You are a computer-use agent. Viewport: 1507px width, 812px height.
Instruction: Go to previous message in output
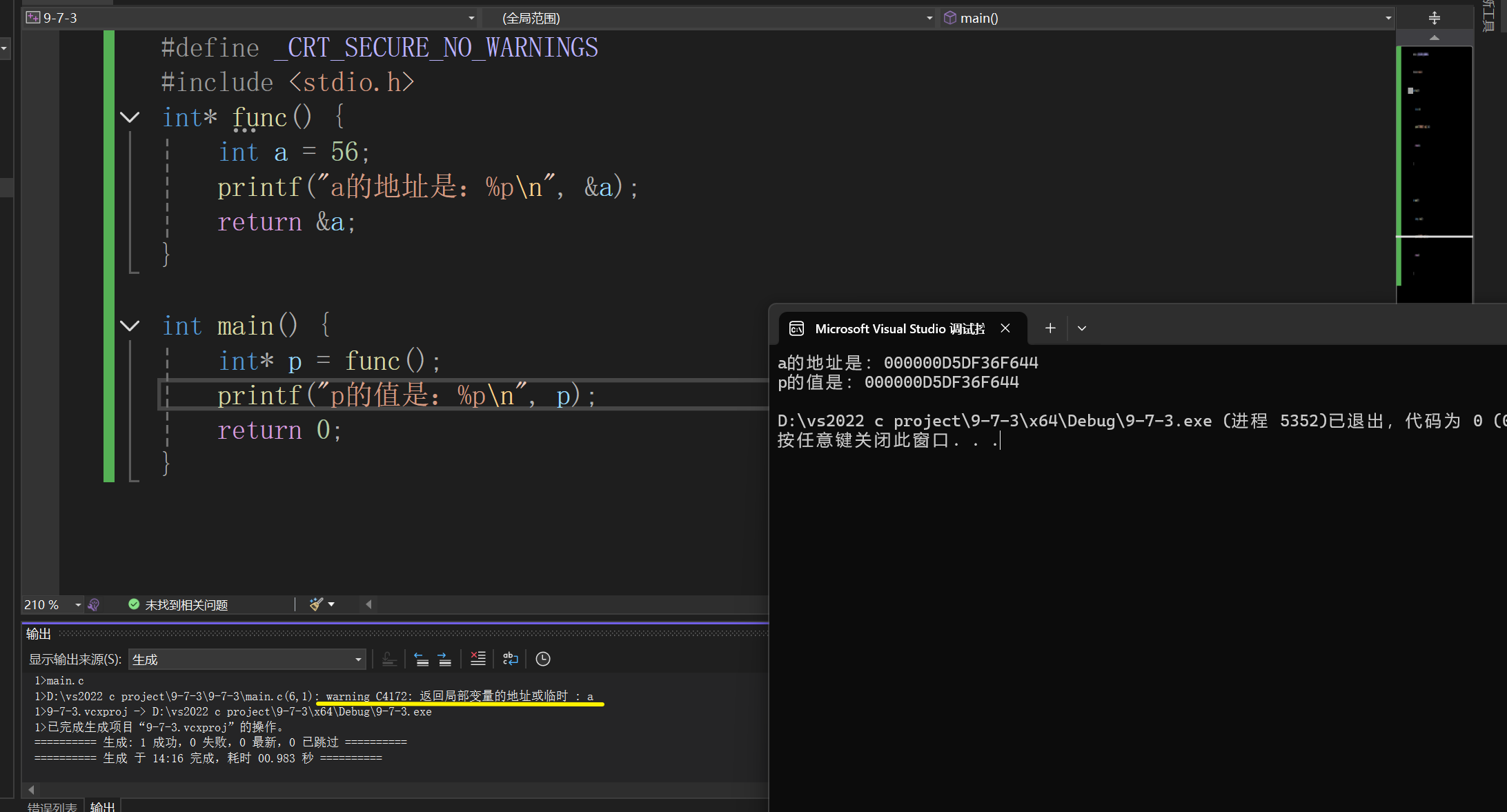(421, 659)
